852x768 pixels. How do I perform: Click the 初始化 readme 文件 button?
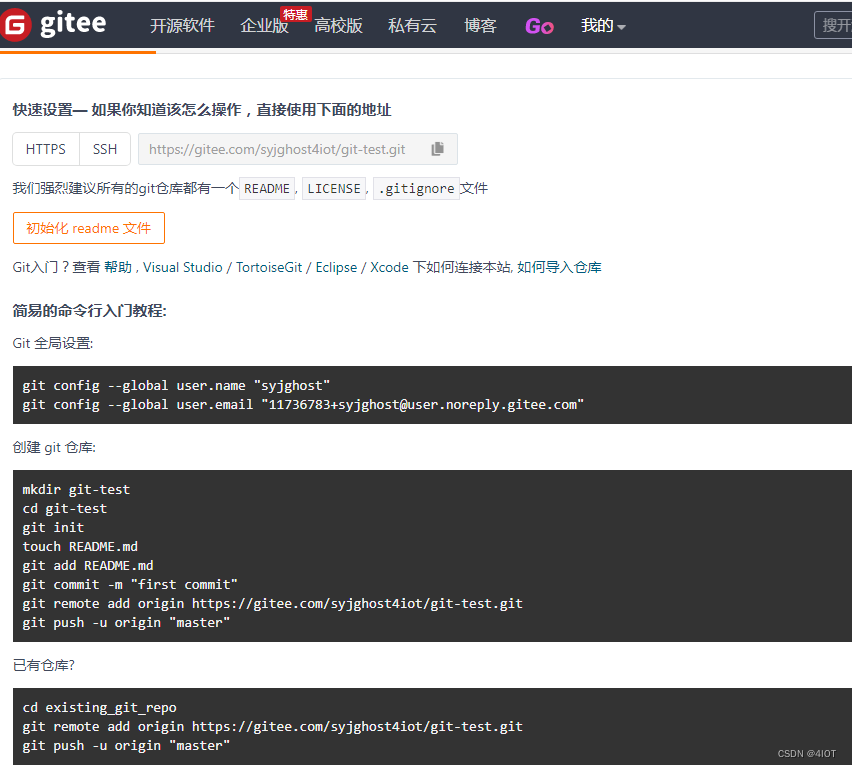coord(88,228)
